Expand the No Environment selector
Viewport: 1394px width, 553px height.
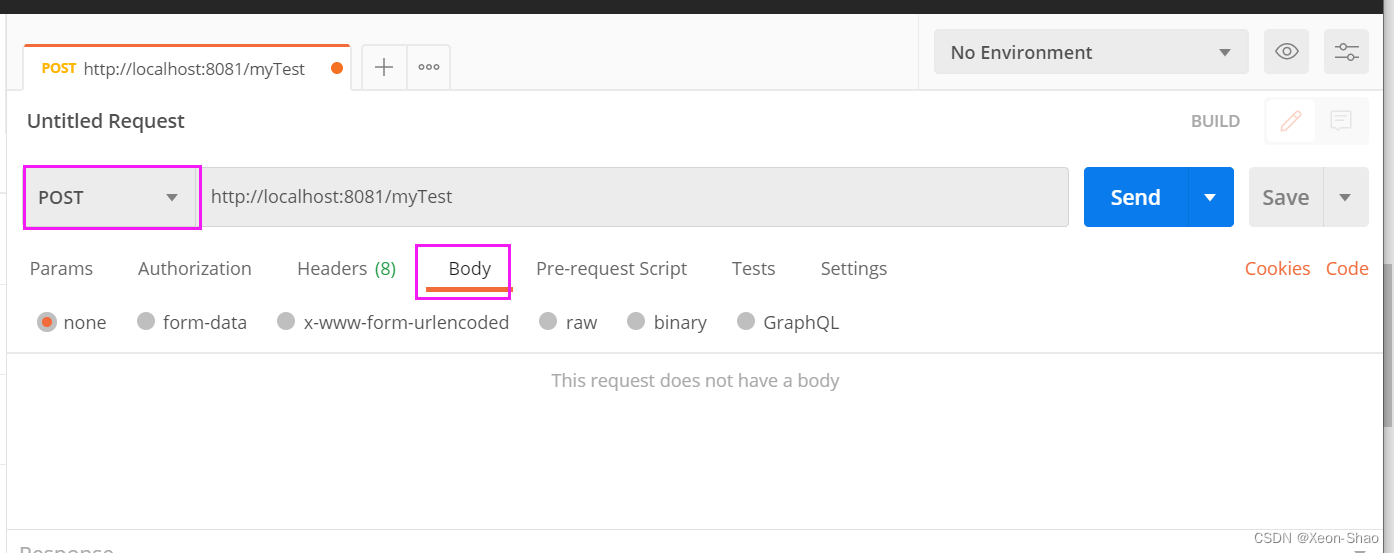click(1091, 52)
